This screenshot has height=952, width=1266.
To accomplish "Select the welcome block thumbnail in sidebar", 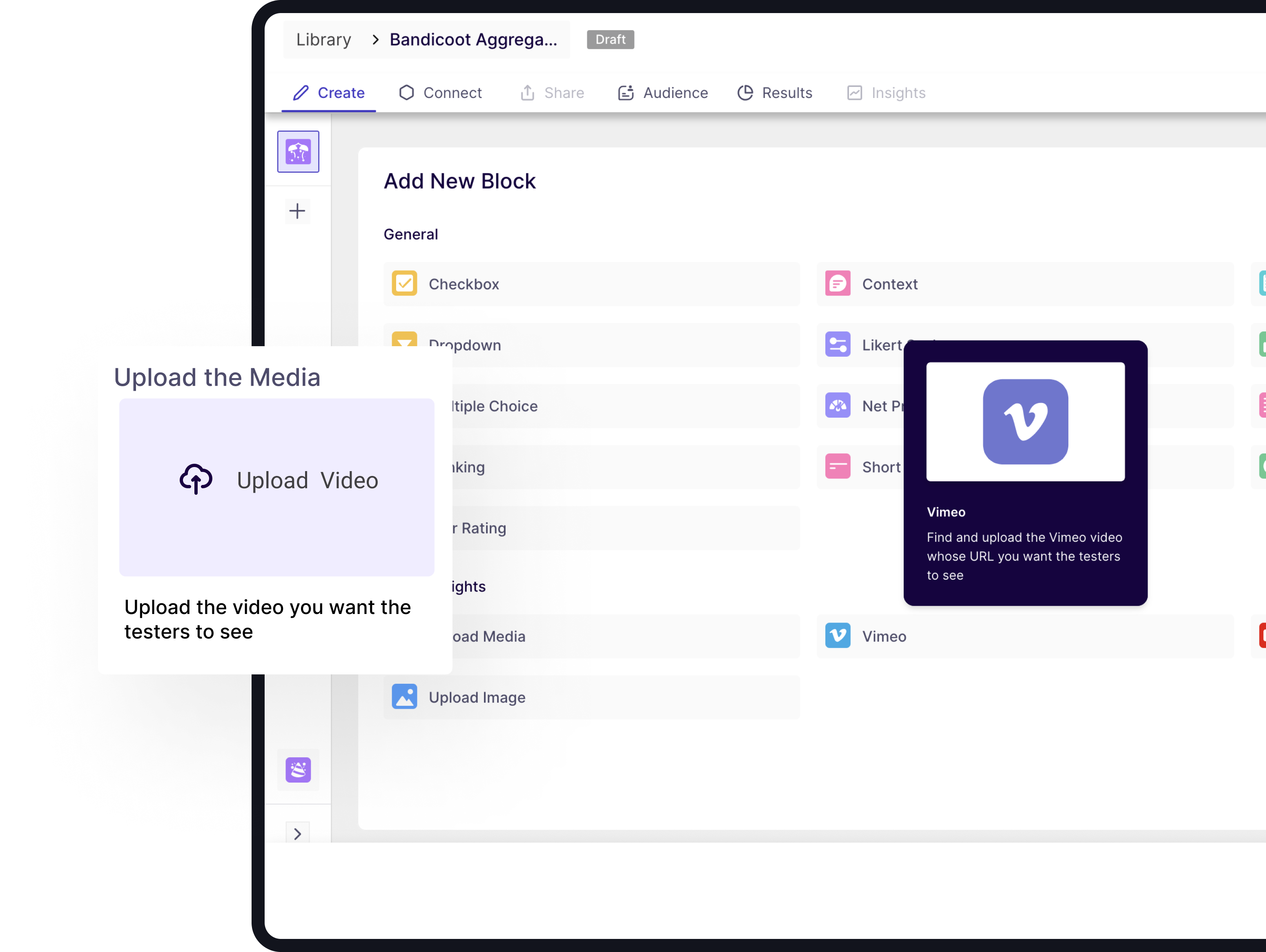I will [x=298, y=151].
